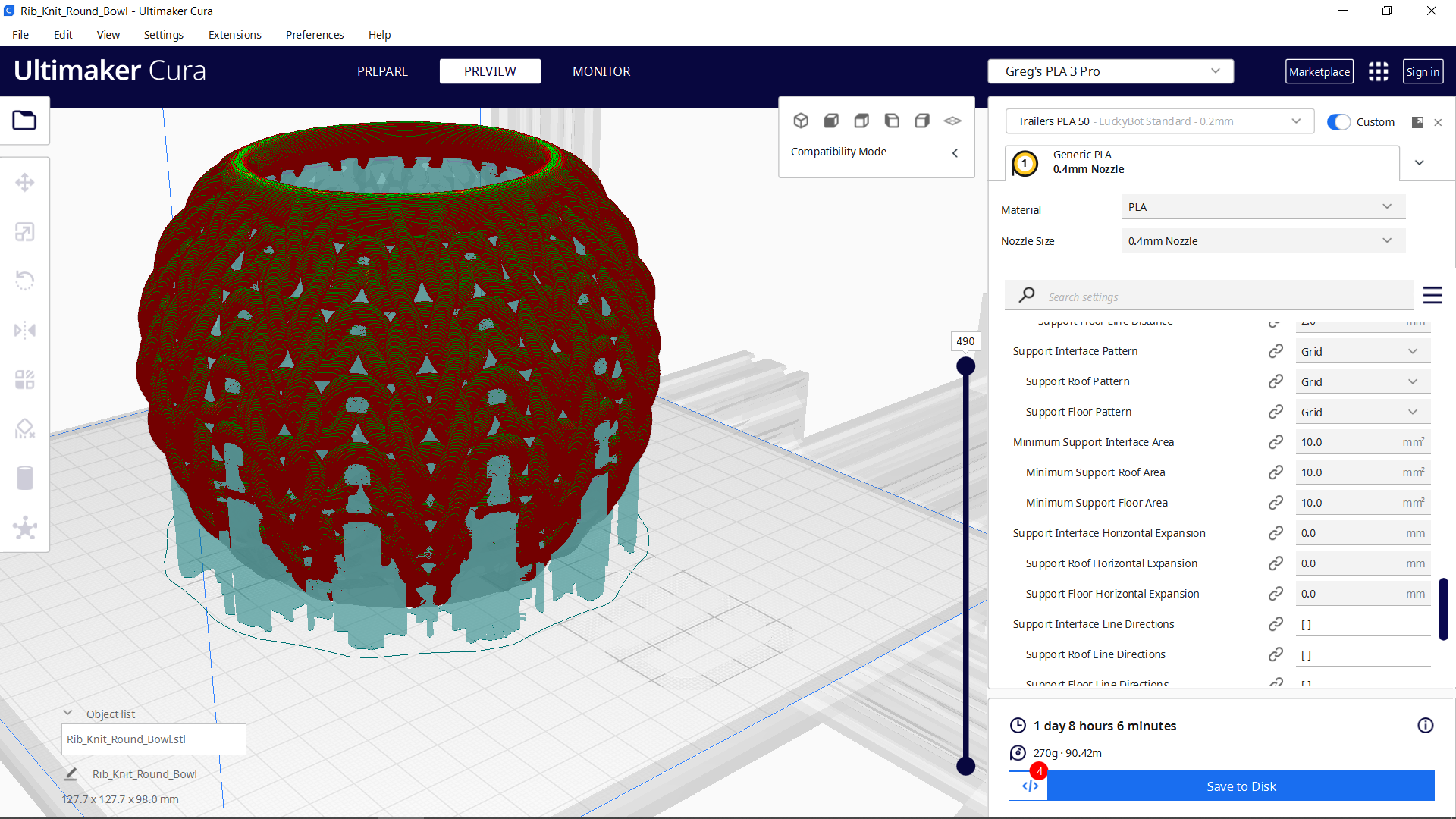
Task: Click the 3D view camera icon
Action: (801, 121)
